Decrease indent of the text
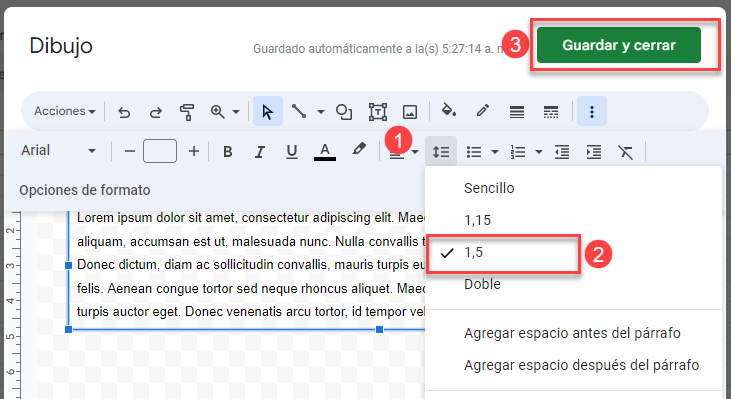 [x=562, y=151]
